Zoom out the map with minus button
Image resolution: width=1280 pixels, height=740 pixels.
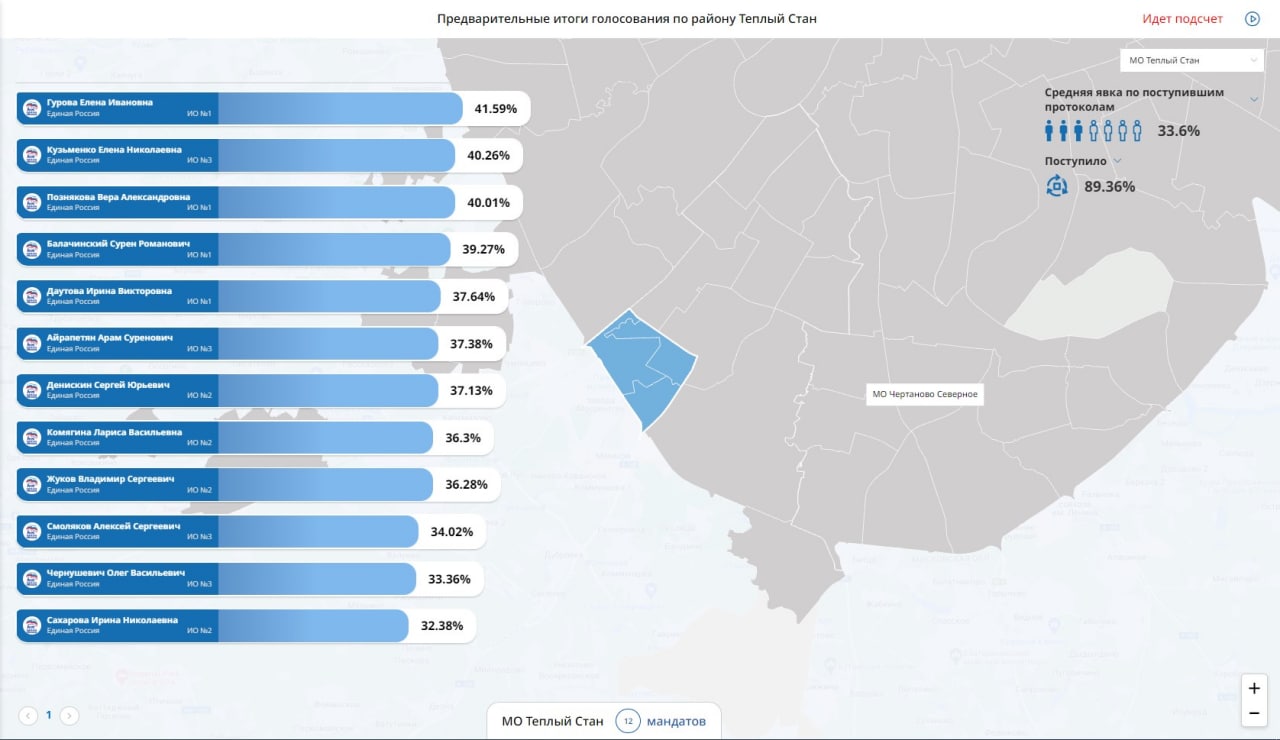[1254, 713]
